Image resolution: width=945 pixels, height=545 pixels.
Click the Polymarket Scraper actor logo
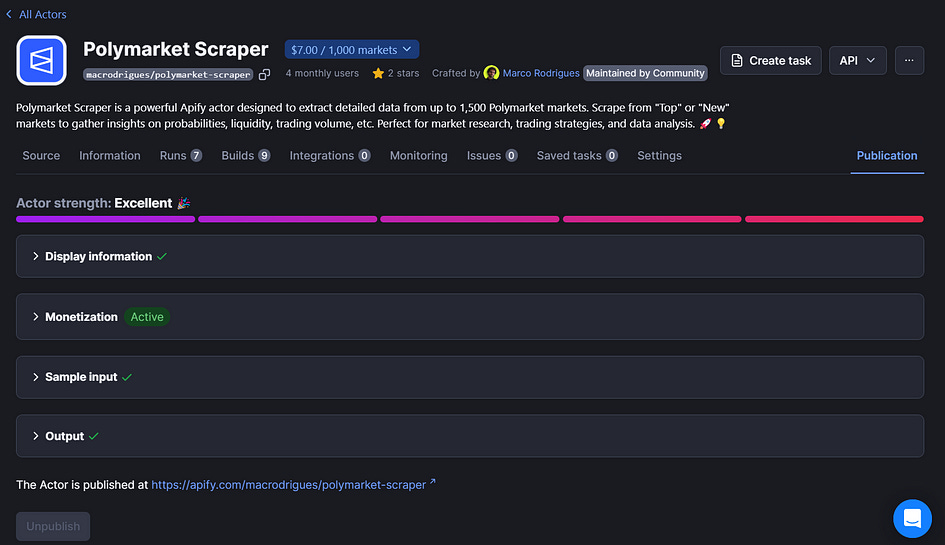point(42,60)
